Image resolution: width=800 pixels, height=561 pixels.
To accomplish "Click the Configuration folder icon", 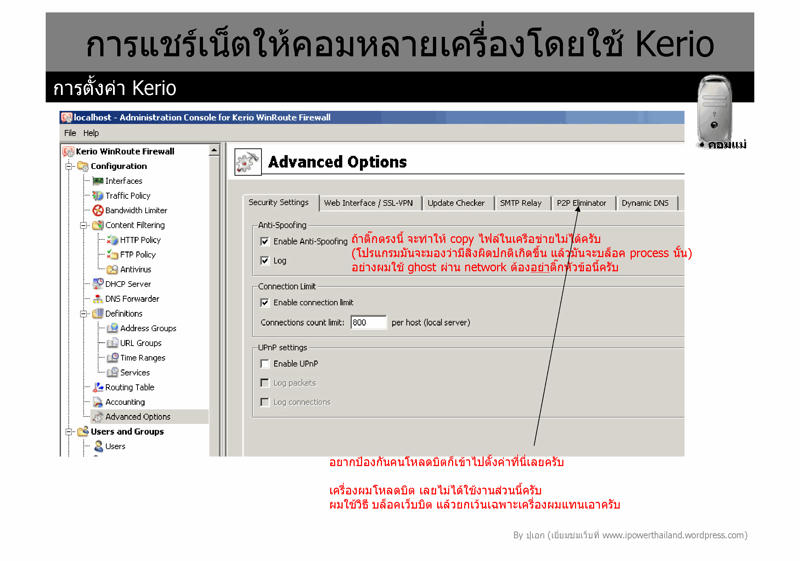I will (x=83, y=166).
